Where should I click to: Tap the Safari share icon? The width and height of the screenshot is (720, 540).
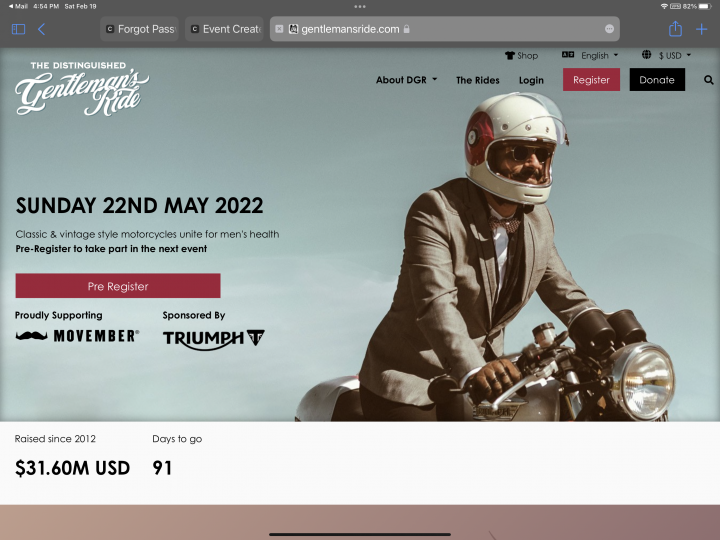675,29
